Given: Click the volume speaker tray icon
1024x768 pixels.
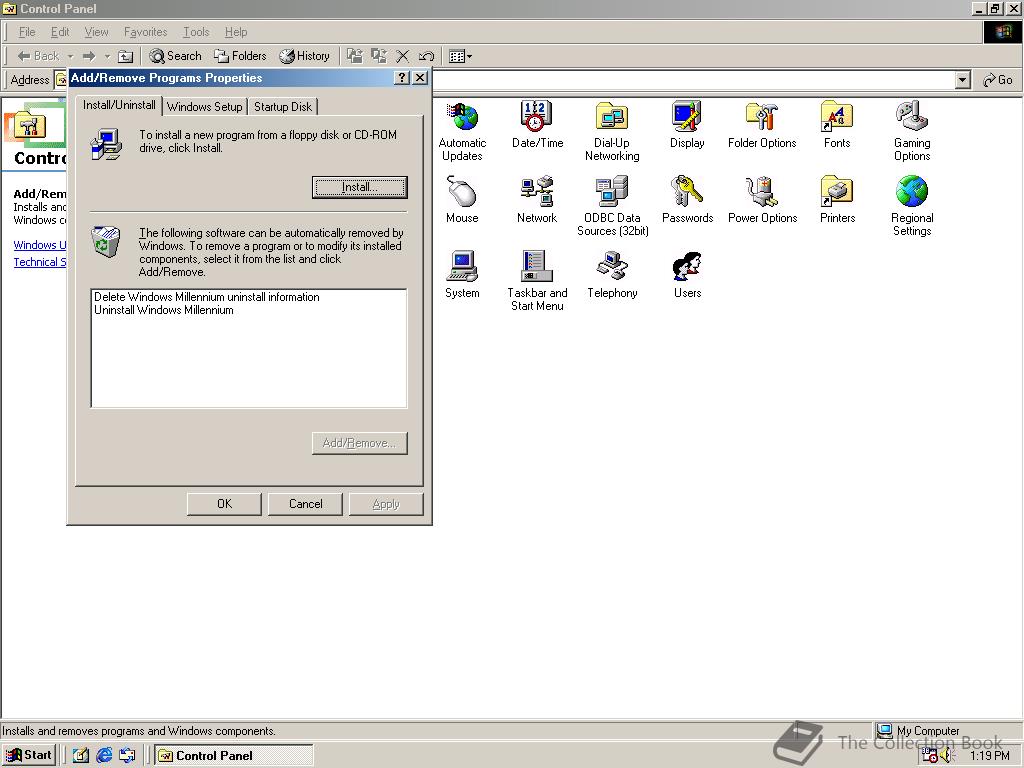Looking at the screenshot, I should [948, 756].
